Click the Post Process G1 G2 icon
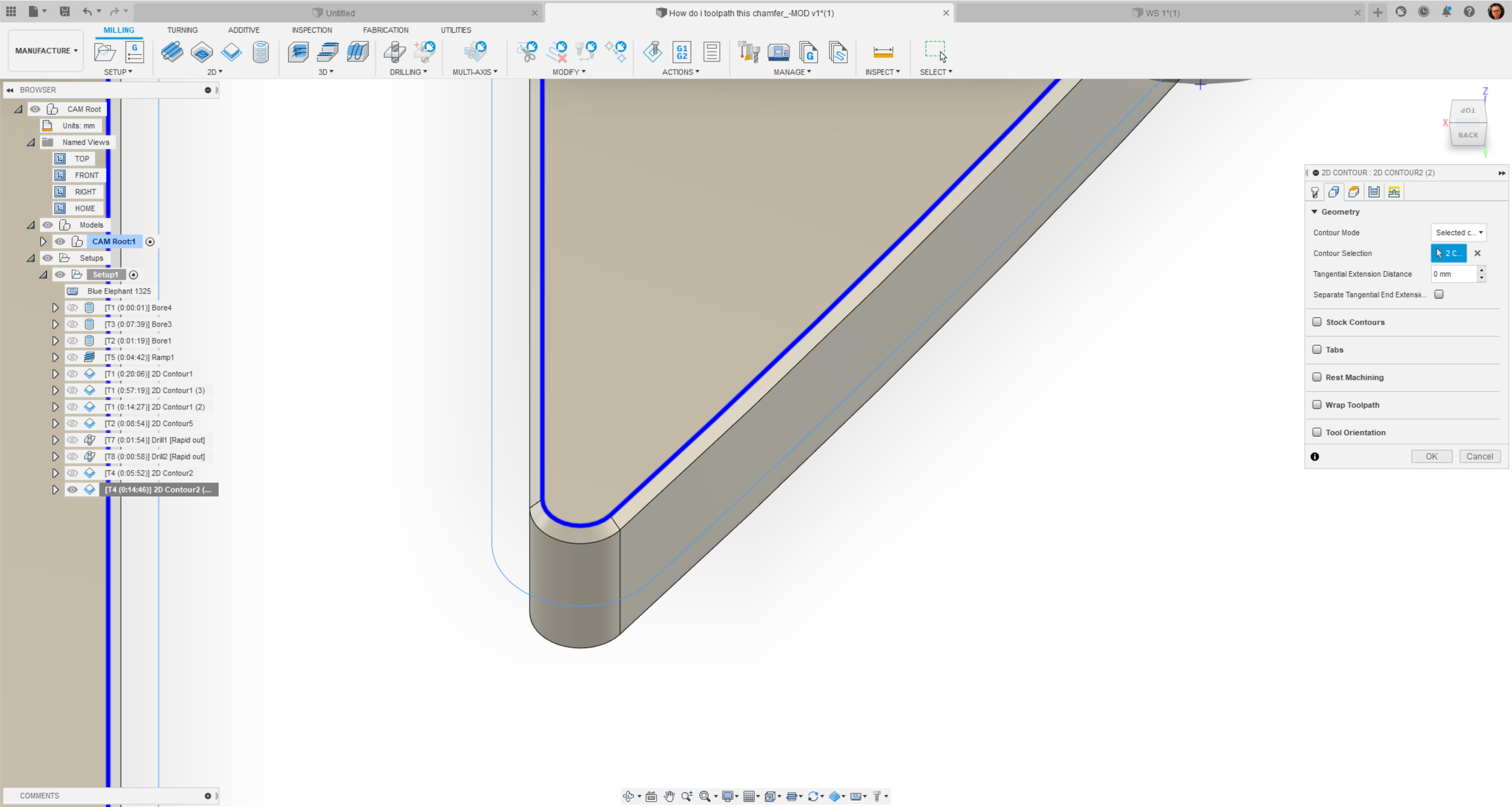 (x=682, y=52)
